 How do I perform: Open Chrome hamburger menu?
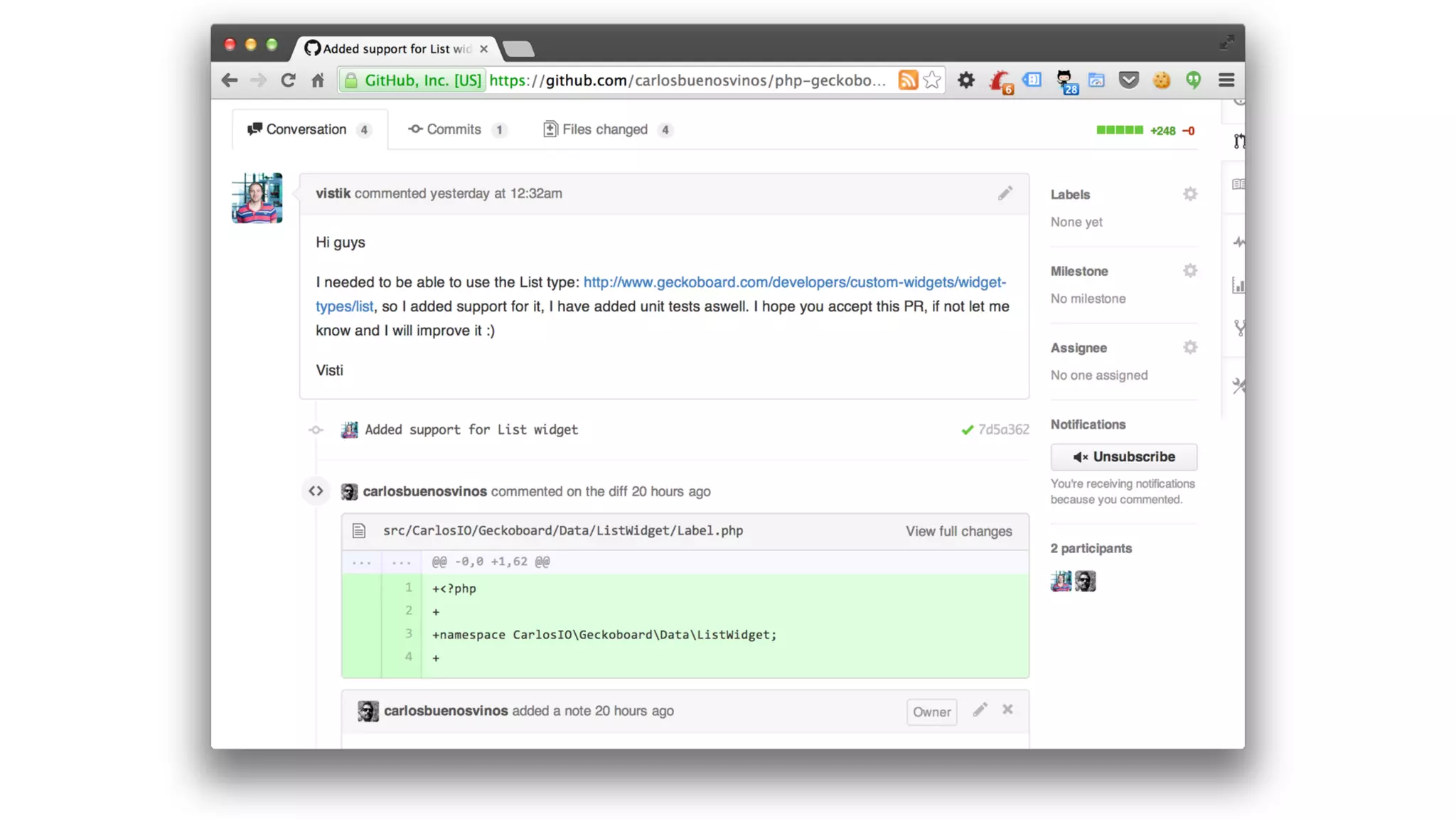pyautogui.click(x=1226, y=80)
